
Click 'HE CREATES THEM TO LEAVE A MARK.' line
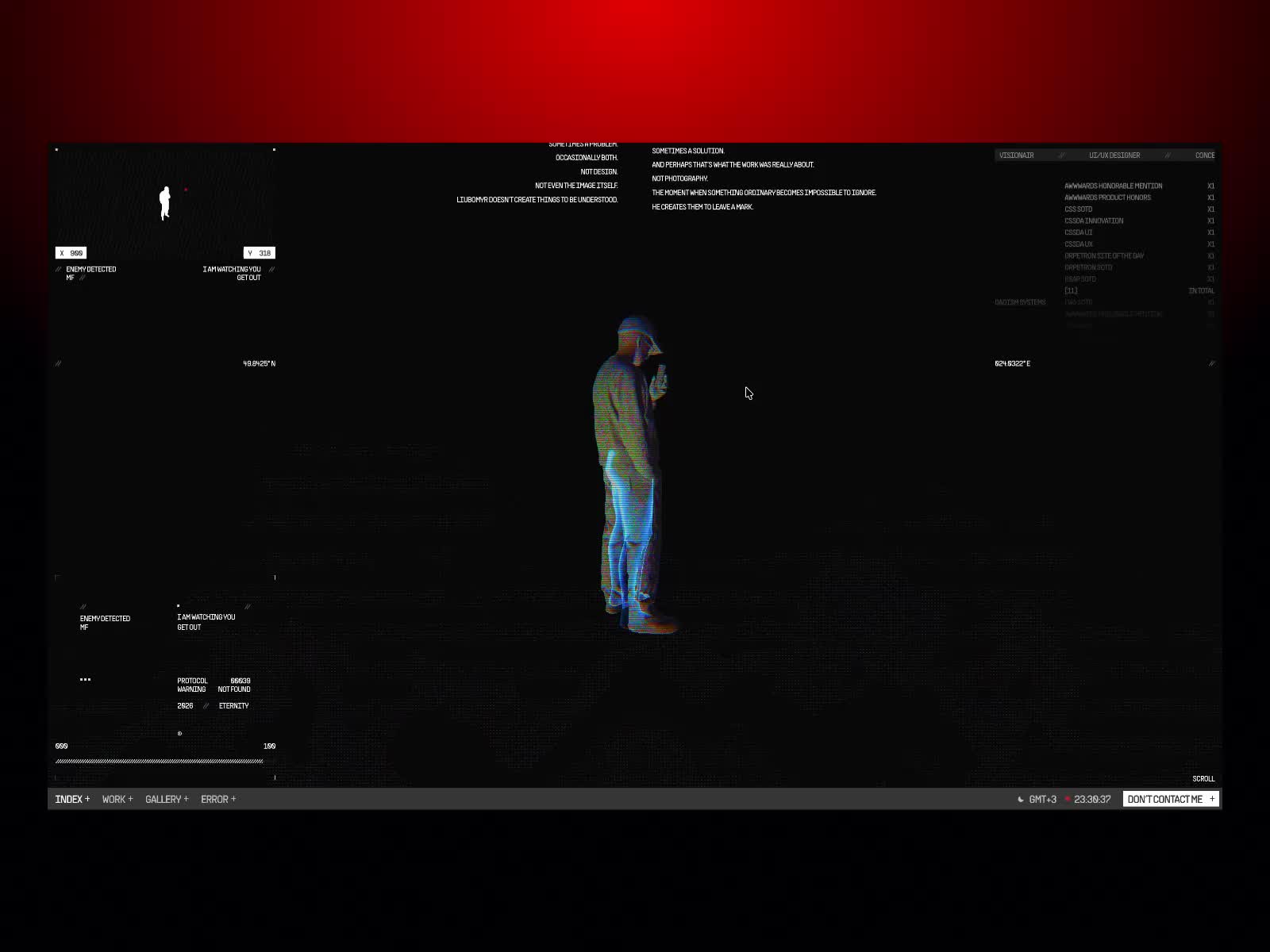(702, 207)
